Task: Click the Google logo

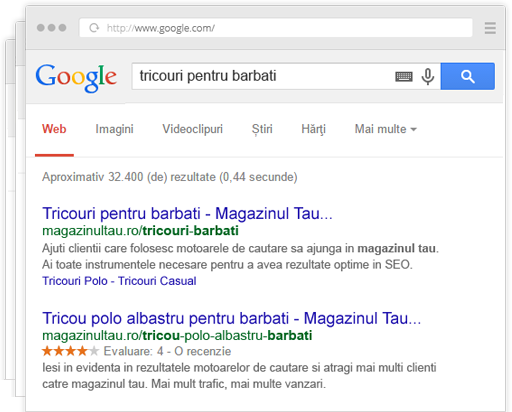Action: click(76, 78)
